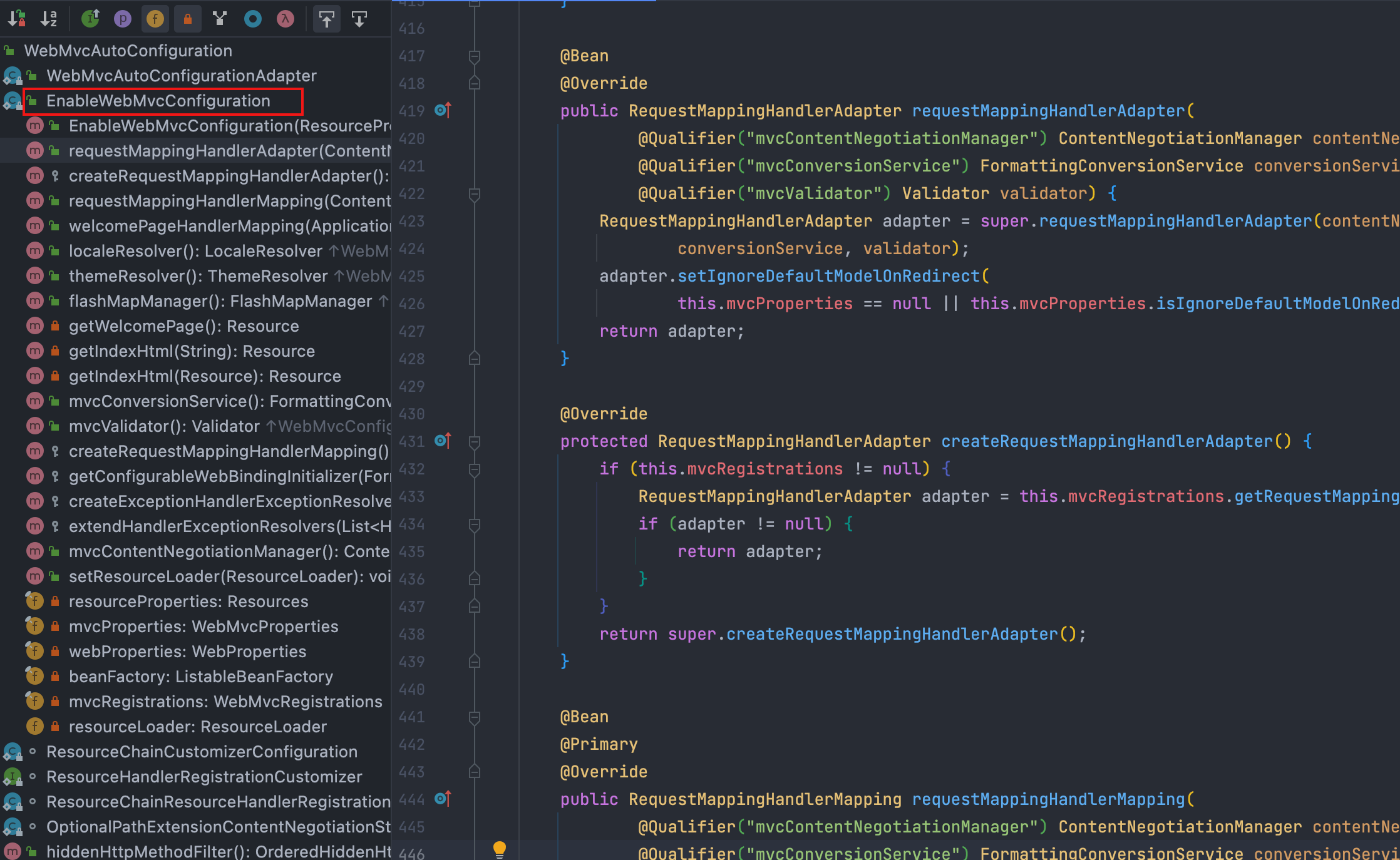Click override gutter marker on line 444
Screen dimensions: 1400x860
click(443, 799)
